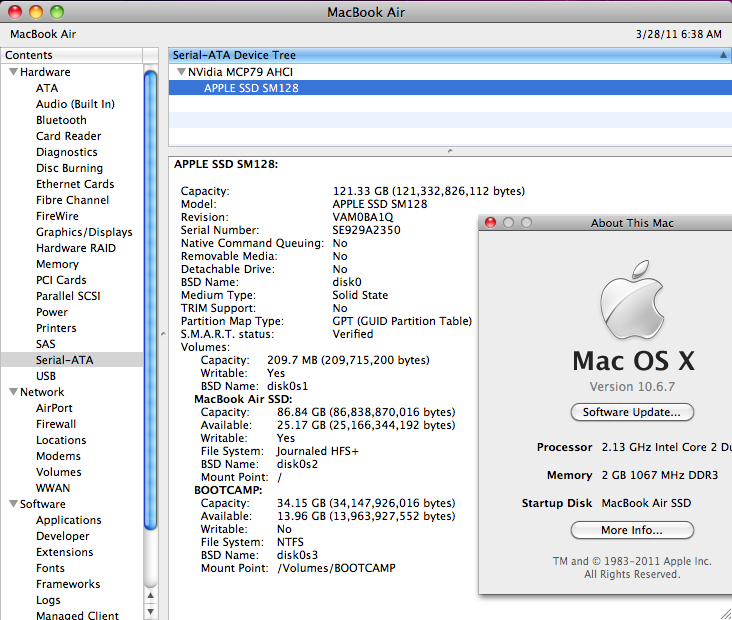Click the MacBook Air SSD volume heading
Viewport: 732px width, 620px height.
click(x=243, y=399)
